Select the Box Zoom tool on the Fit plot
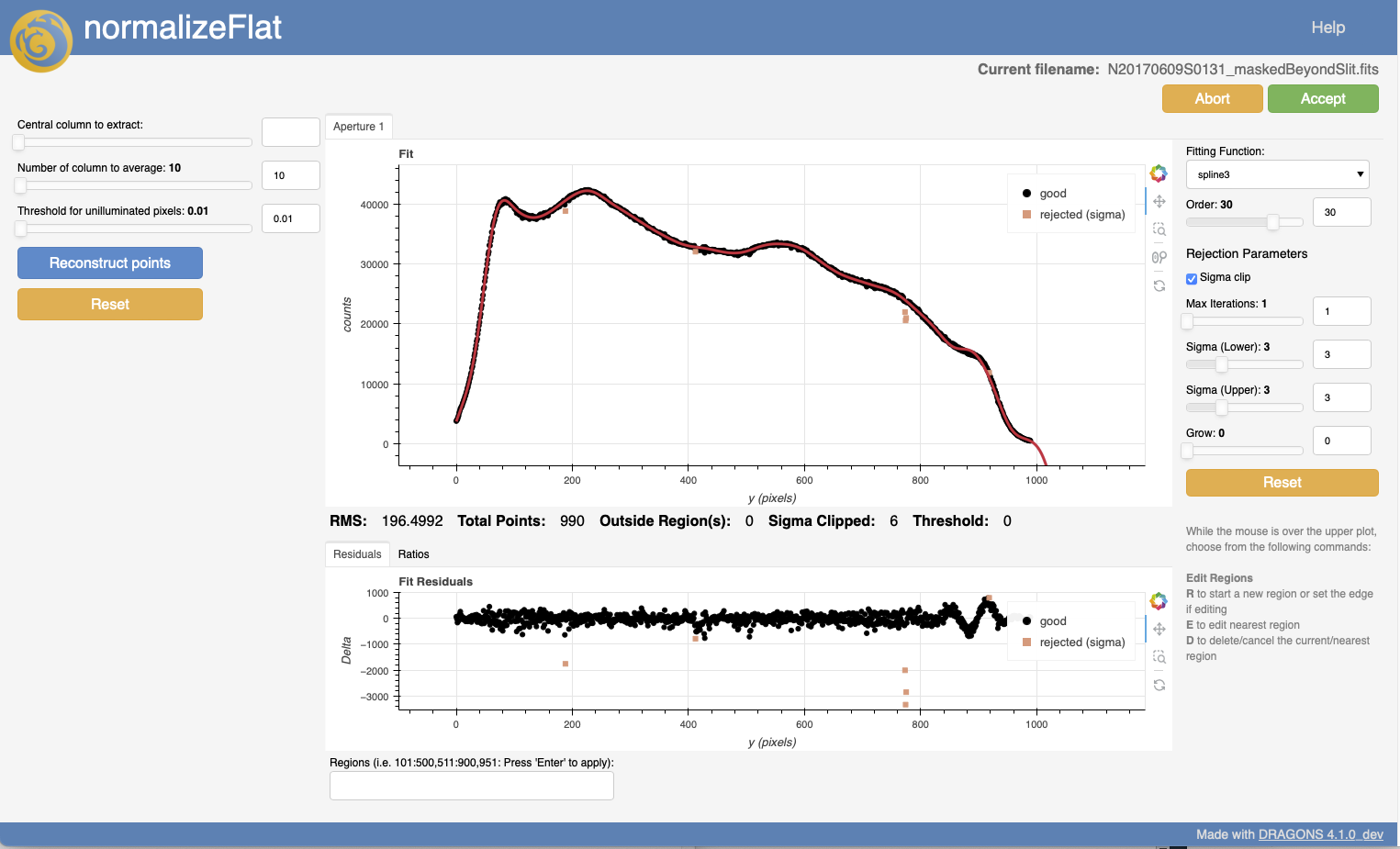Image resolution: width=1400 pixels, height=849 pixels. click(x=1159, y=229)
